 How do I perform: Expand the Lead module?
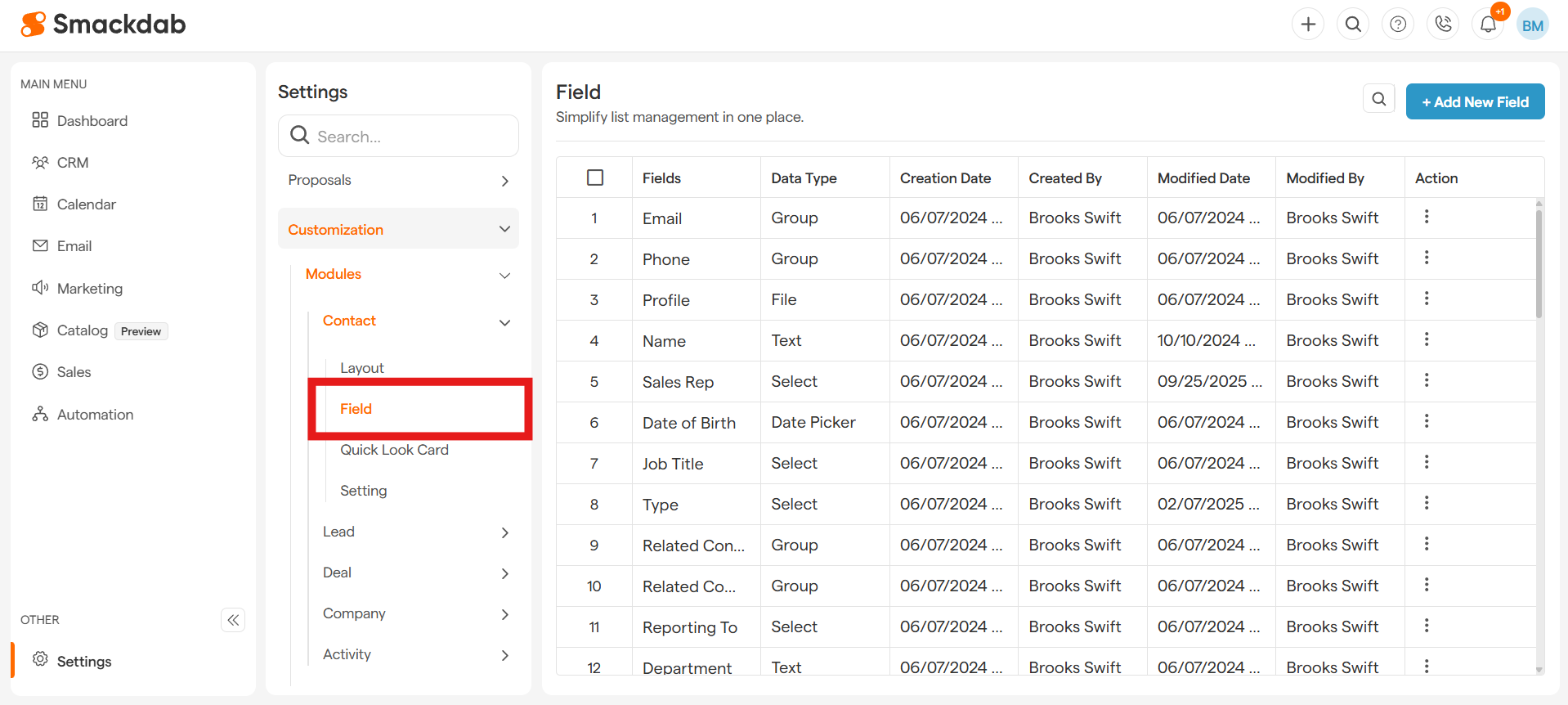pos(504,532)
